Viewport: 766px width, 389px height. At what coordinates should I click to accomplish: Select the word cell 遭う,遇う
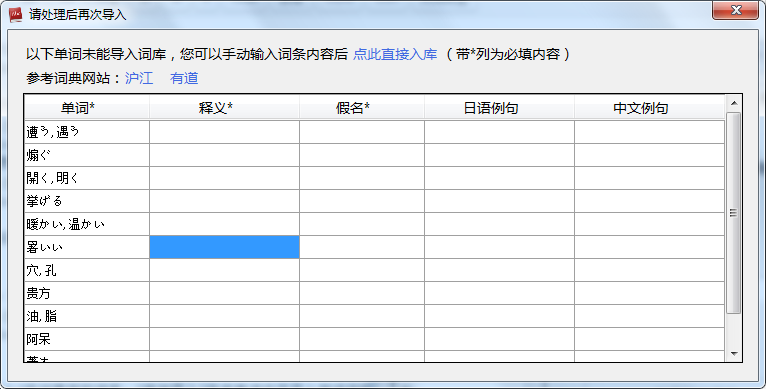[87, 132]
